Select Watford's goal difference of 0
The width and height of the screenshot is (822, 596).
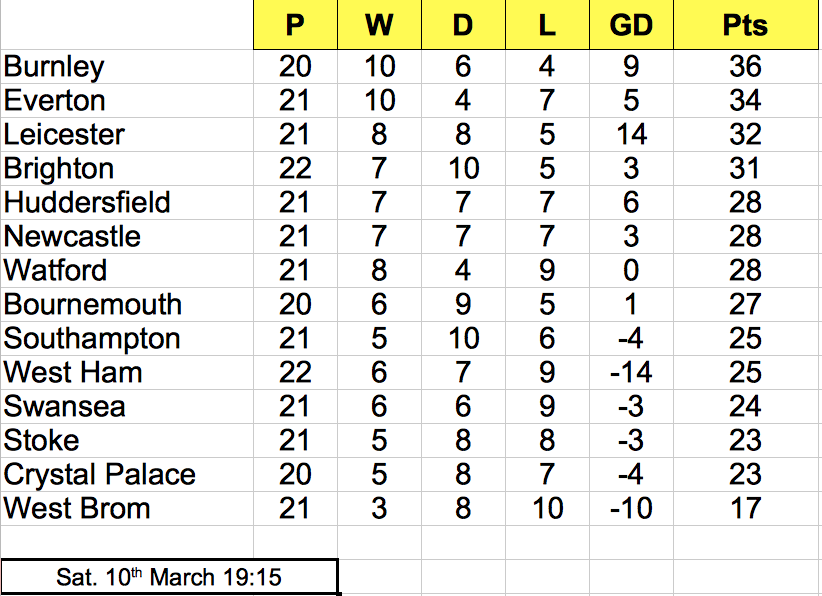pyautogui.click(x=631, y=270)
